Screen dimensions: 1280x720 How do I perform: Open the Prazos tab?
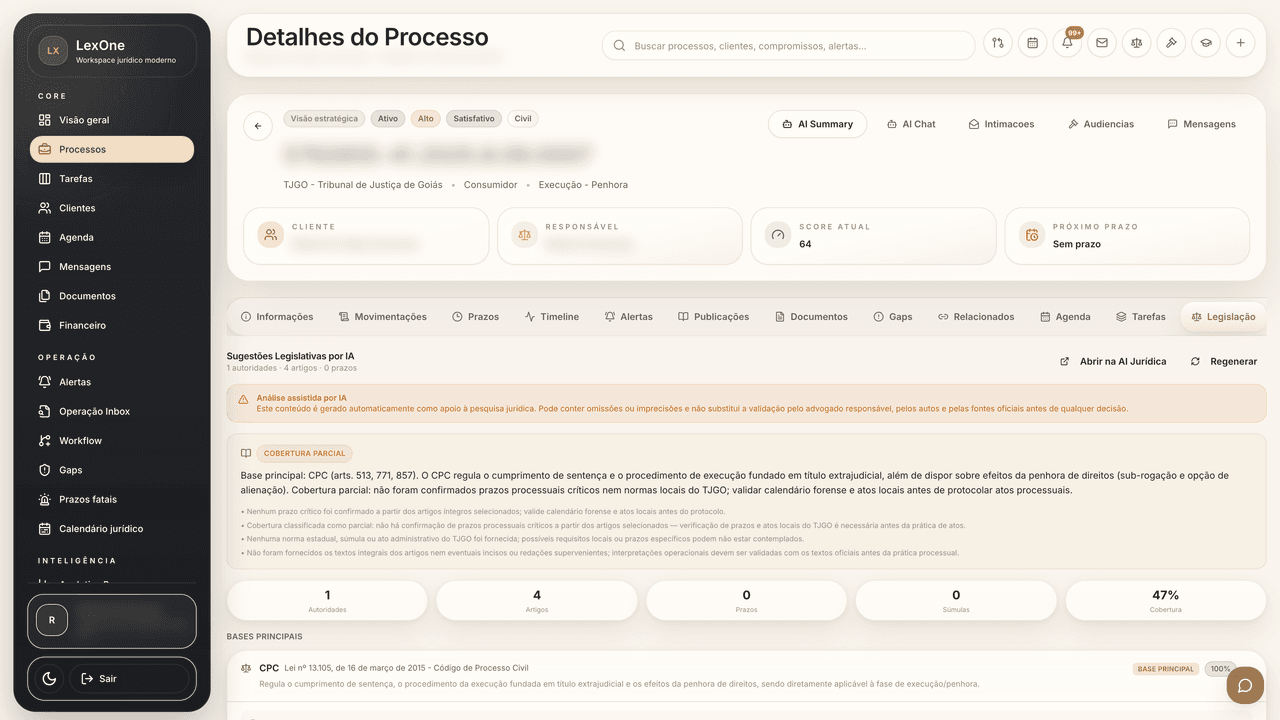[475, 317]
